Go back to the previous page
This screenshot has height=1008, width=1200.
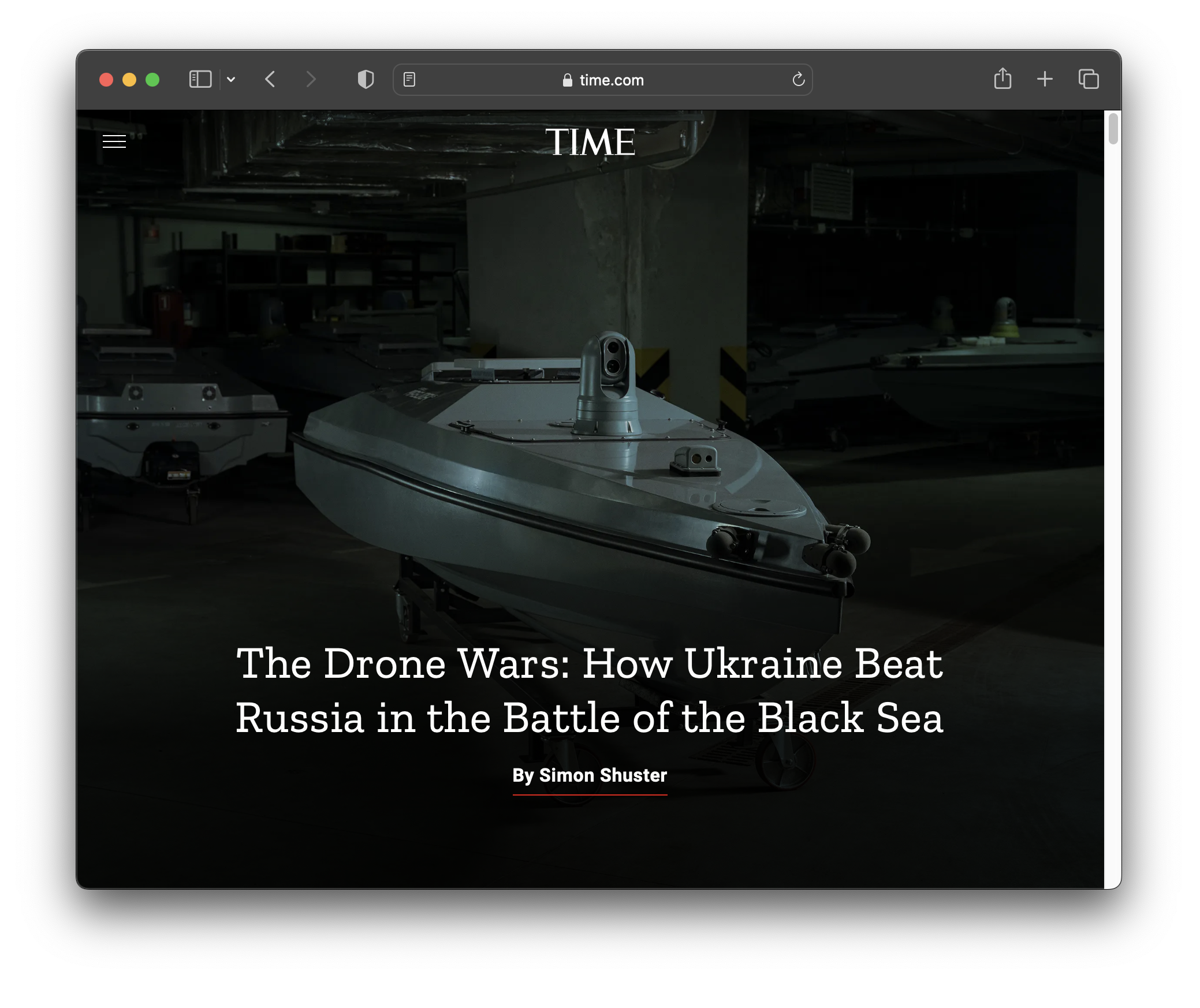(270, 79)
